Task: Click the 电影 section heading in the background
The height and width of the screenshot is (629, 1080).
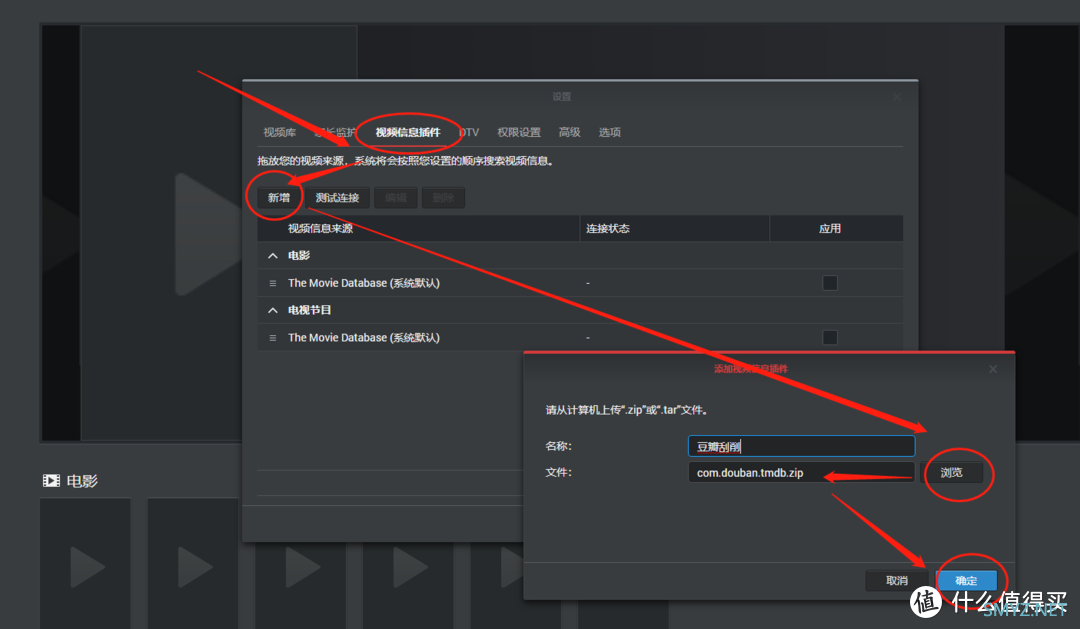Action: click(x=82, y=481)
